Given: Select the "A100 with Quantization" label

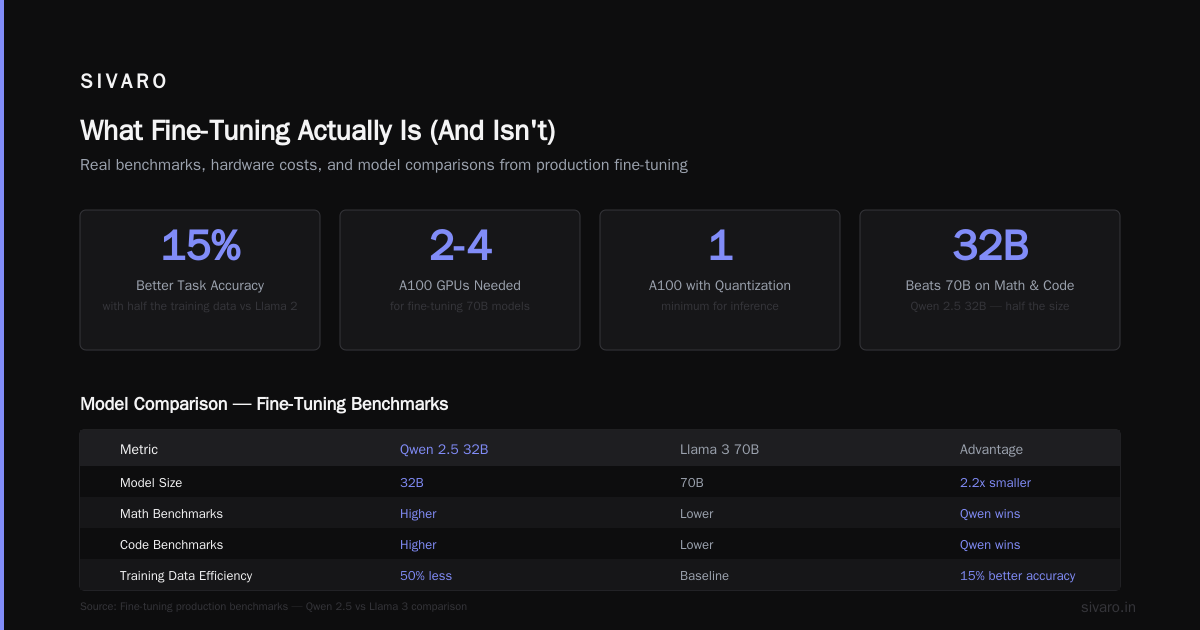Looking at the screenshot, I should [x=720, y=285].
